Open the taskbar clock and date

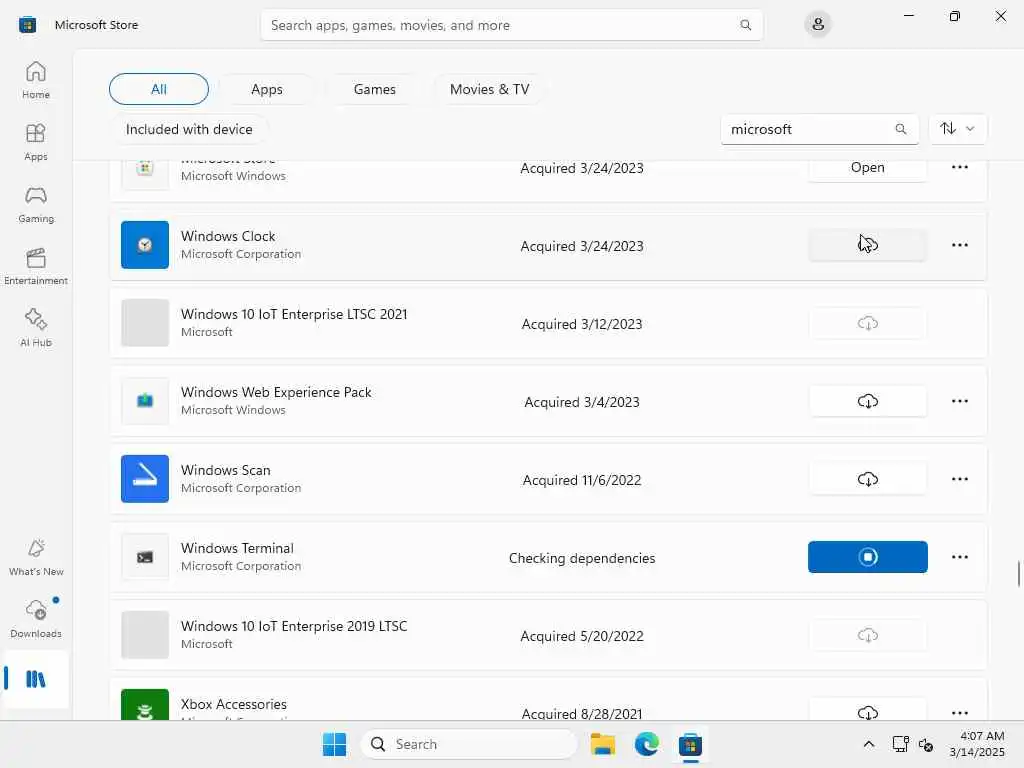point(977,744)
